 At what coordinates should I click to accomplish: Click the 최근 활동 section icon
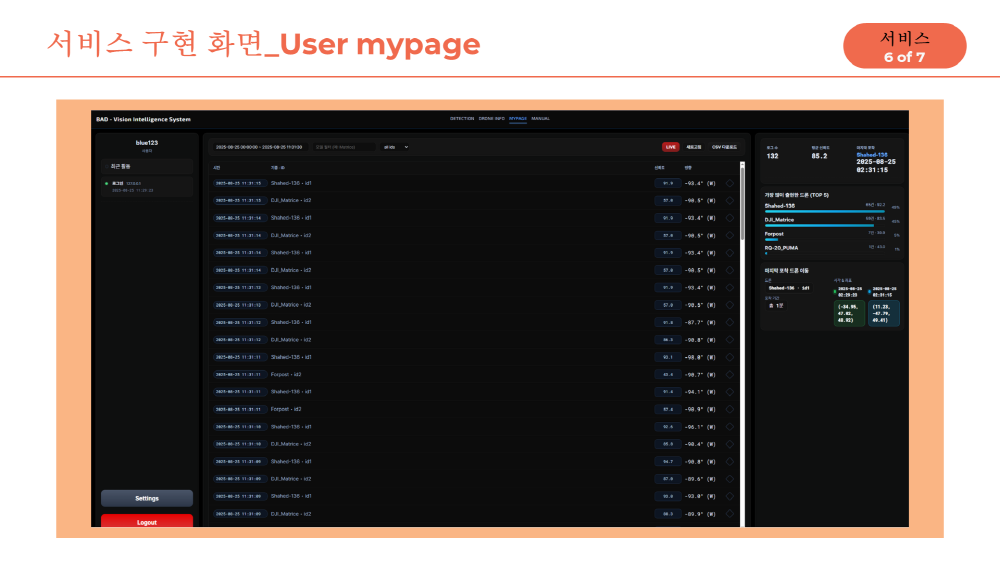tap(107, 166)
